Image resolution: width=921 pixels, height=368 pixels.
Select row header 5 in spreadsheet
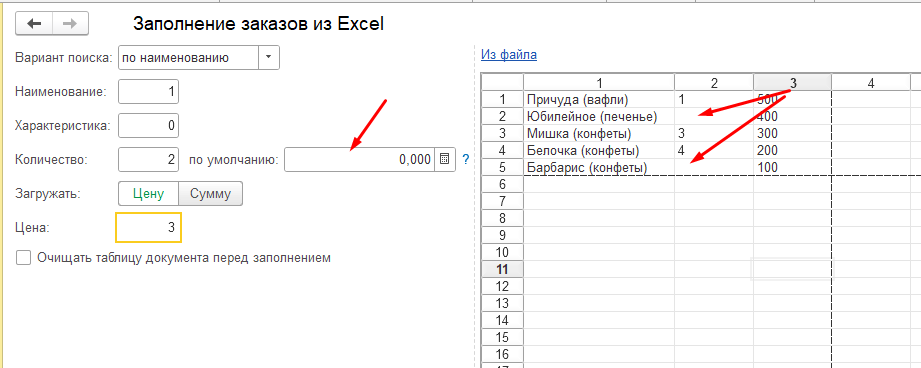502,167
